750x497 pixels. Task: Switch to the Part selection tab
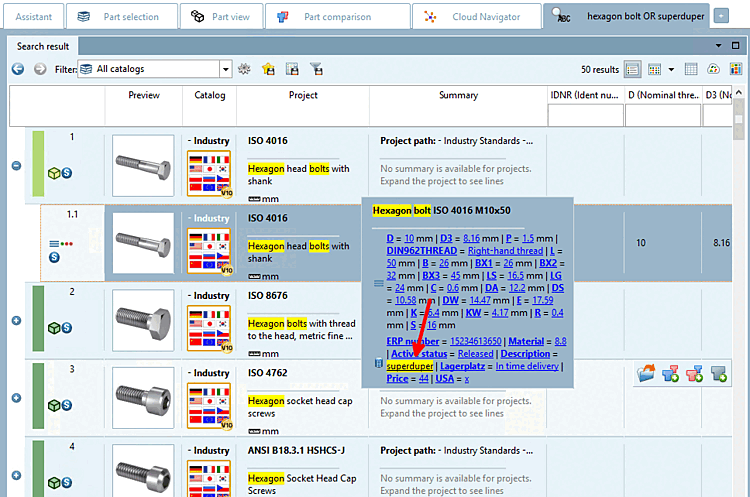[121, 17]
